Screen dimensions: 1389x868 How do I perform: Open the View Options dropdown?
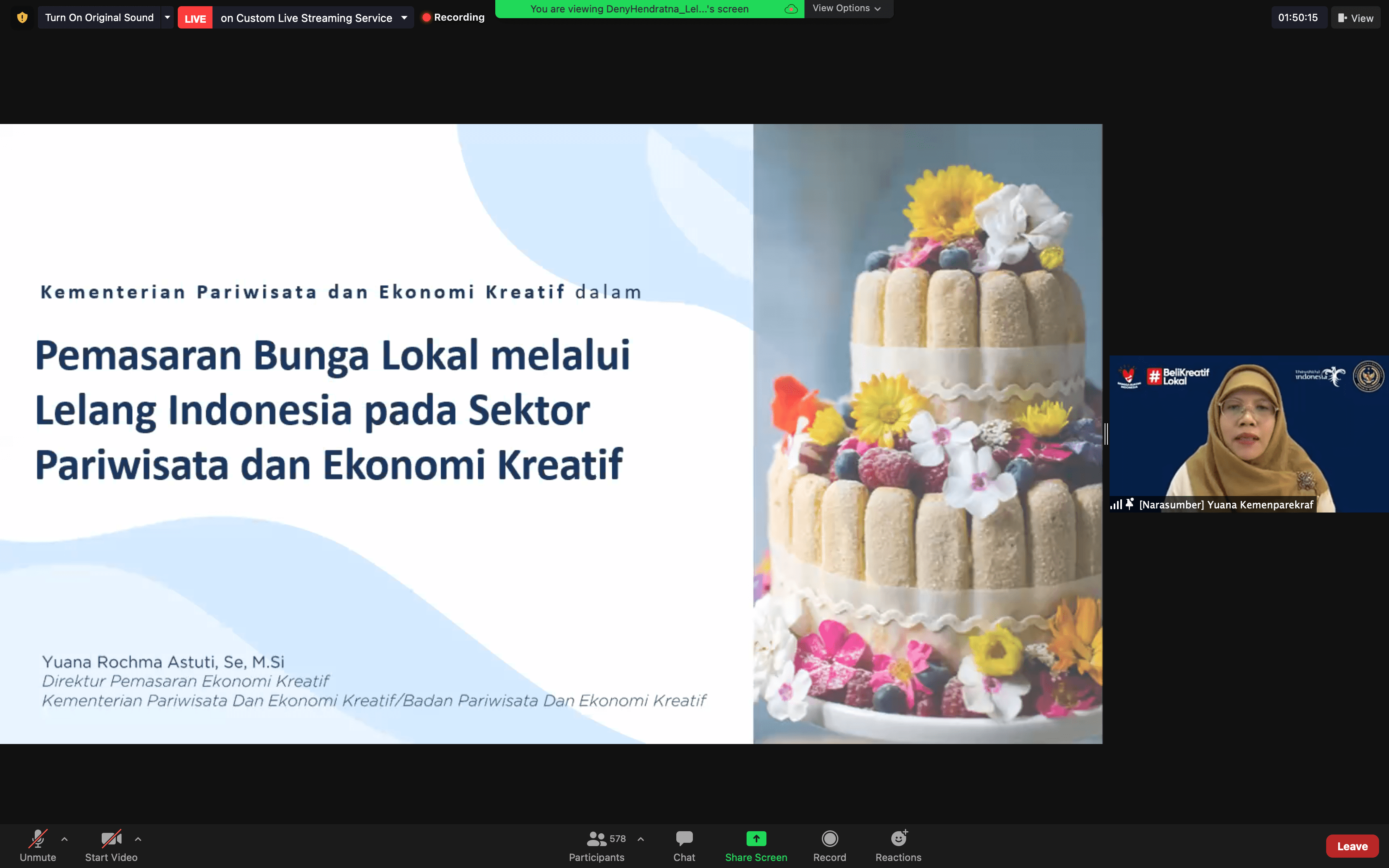(847, 9)
